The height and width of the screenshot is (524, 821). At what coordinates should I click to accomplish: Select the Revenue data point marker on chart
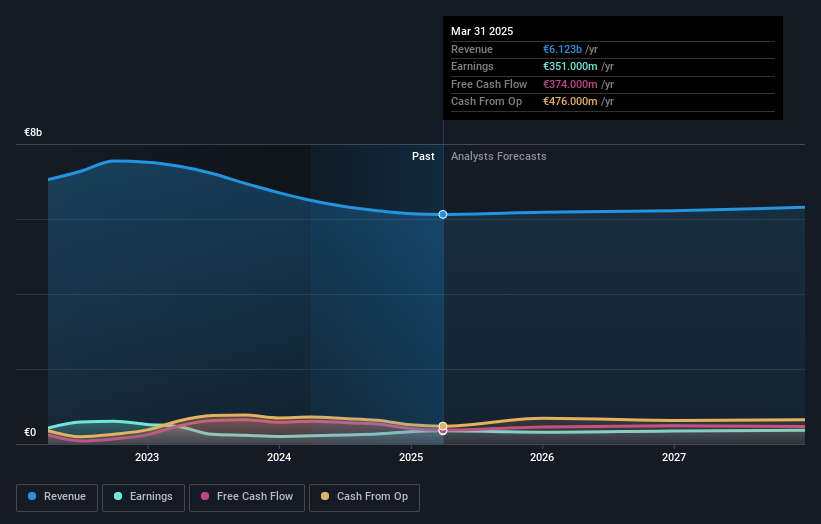443,215
